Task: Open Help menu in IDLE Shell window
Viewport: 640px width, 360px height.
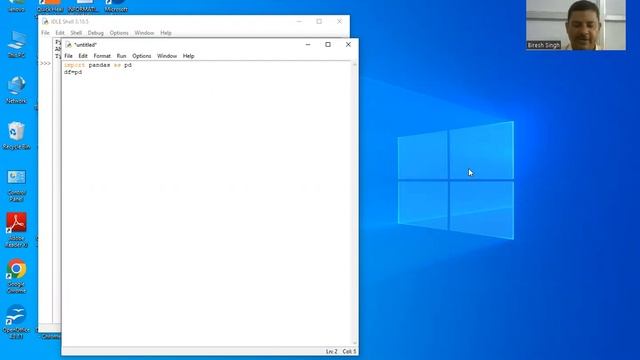Action: [x=166, y=33]
